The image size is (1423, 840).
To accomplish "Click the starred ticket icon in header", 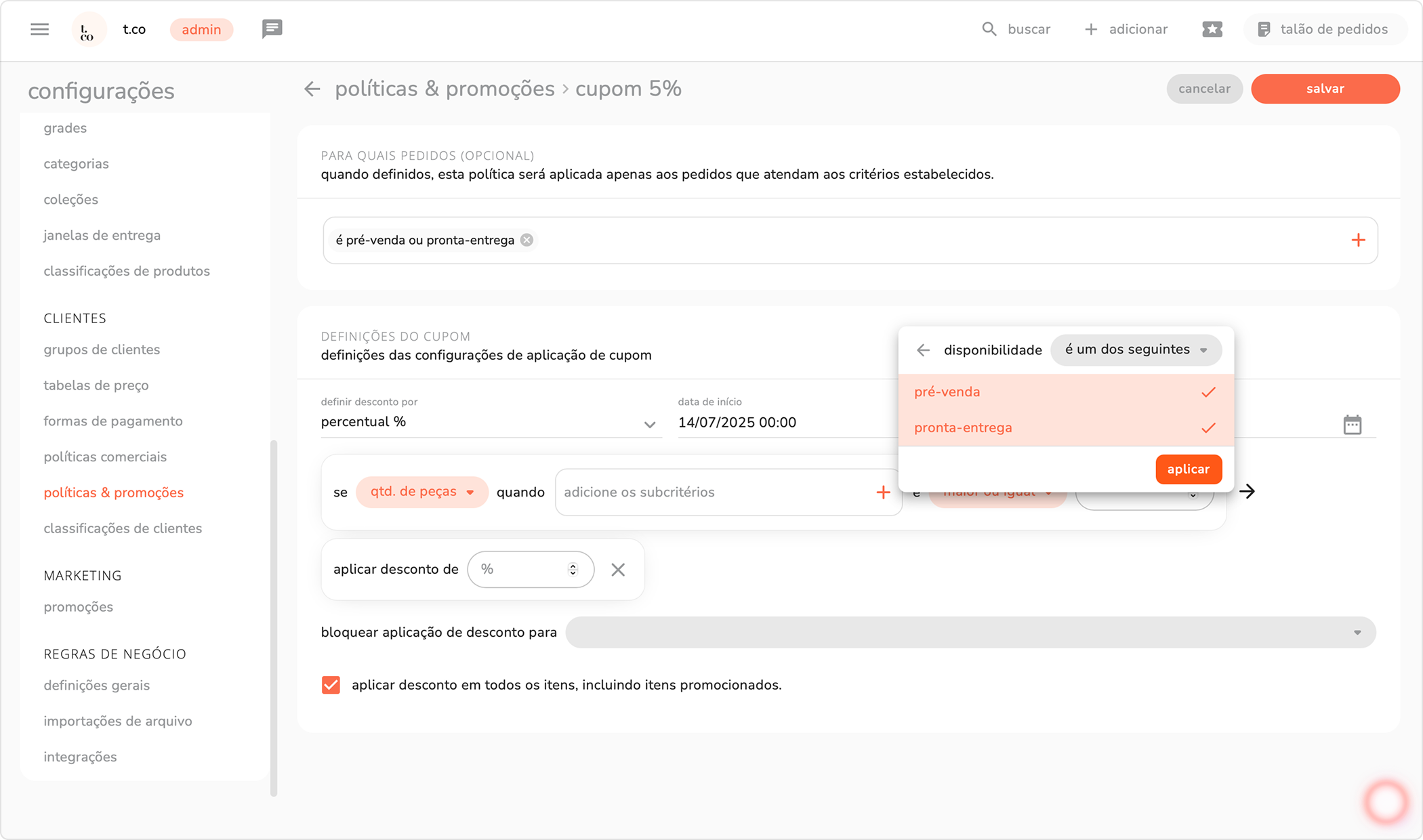I will click(1212, 29).
